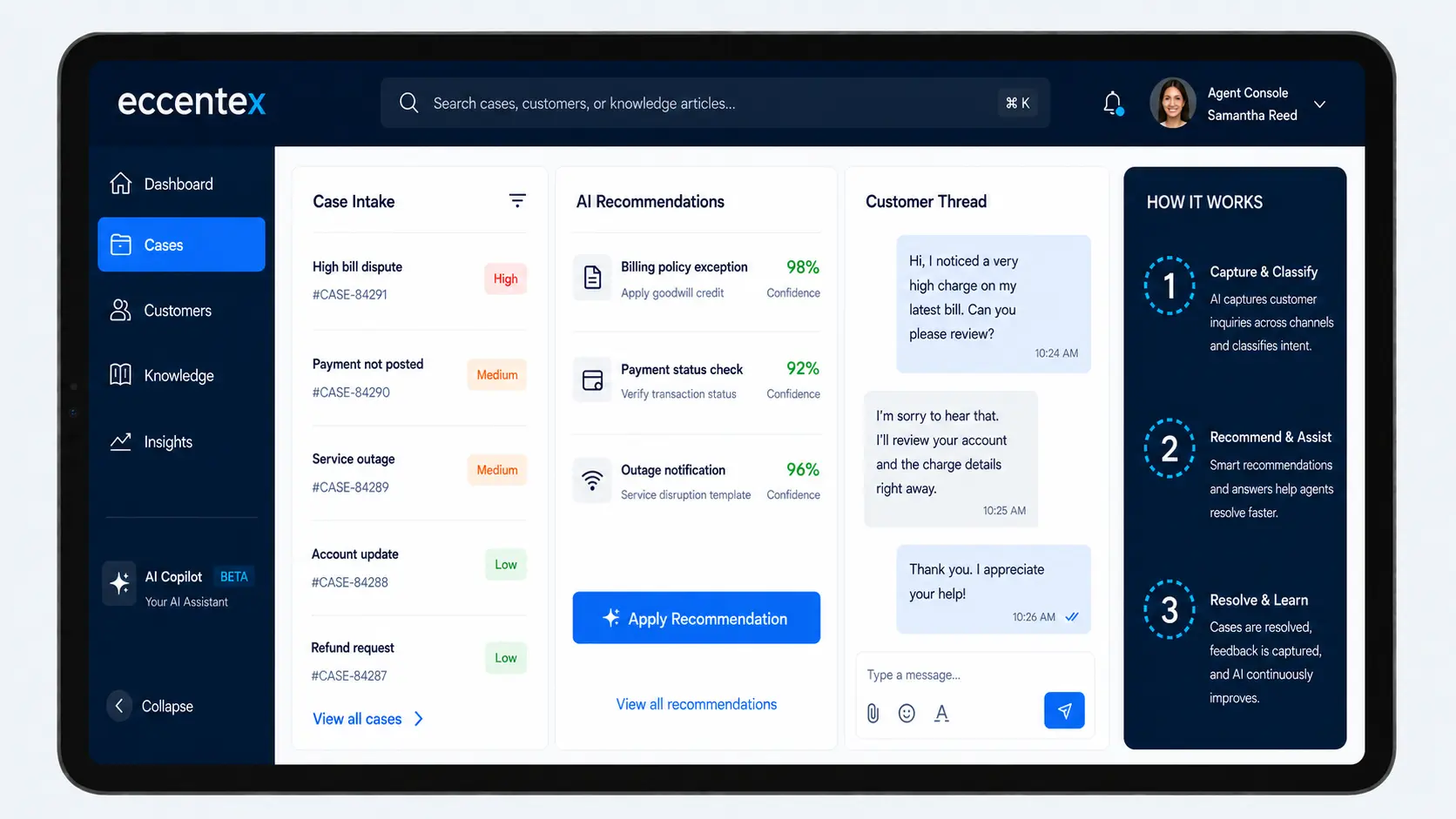Select the Outage notification recommendation
The width and height of the screenshot is (1456, 819).
[x=697, y=482]
